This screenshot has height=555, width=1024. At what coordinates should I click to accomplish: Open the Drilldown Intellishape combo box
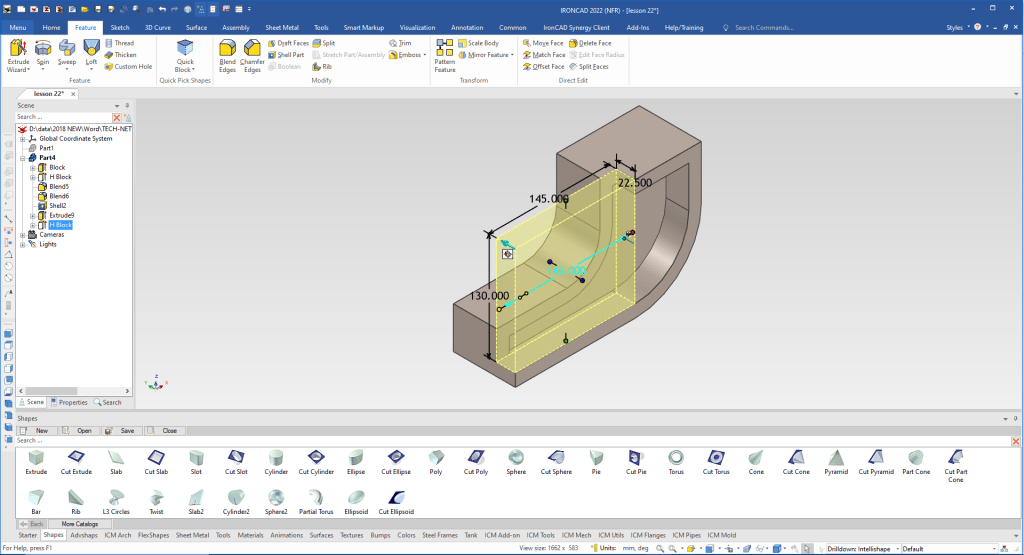[x=863, y=548]
